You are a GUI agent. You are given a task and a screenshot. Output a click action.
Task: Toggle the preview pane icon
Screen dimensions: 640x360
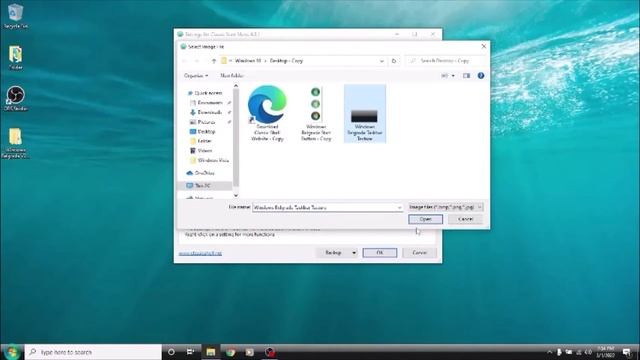point(467,76)
